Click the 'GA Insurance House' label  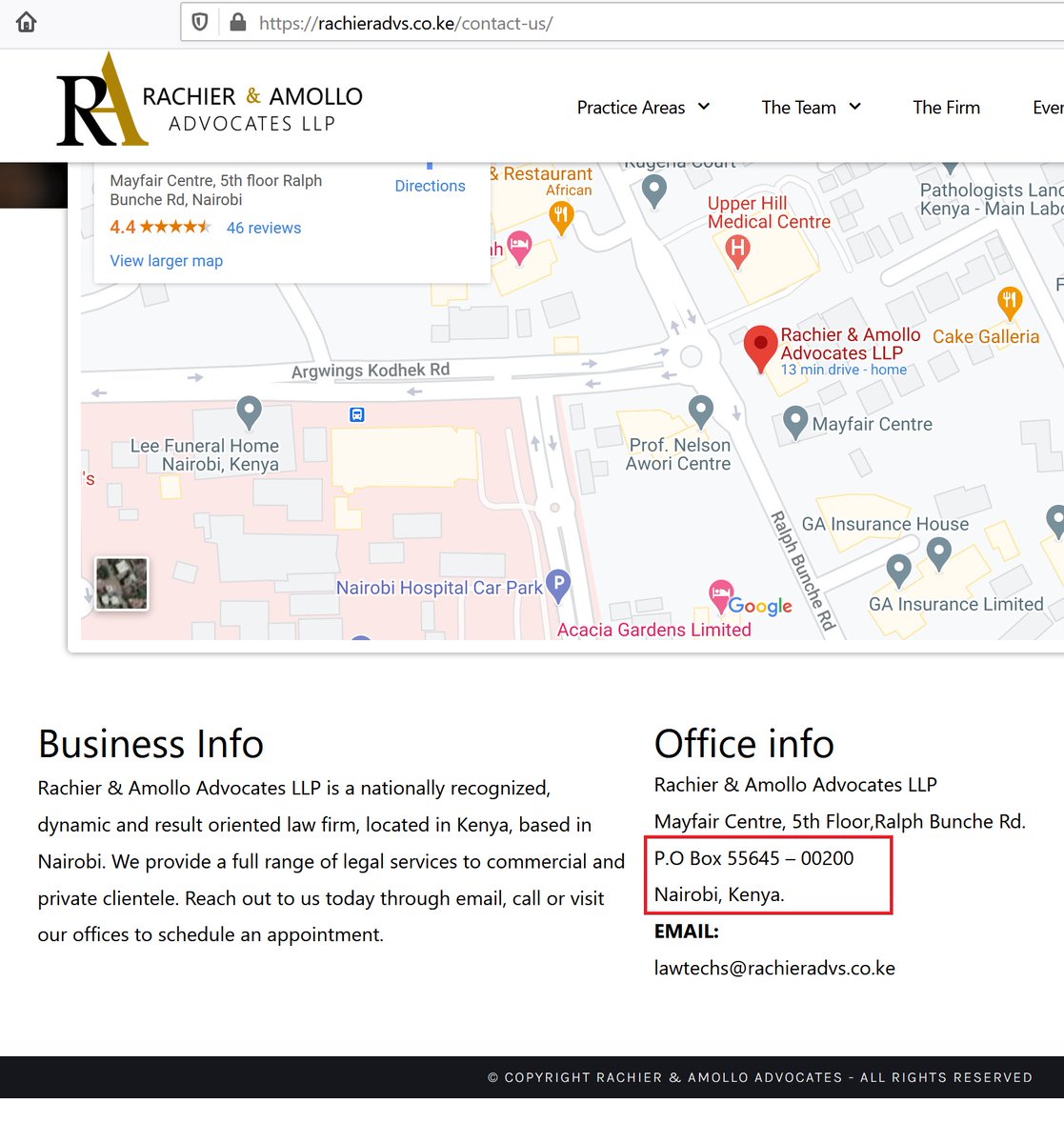[x=885, y=524]
